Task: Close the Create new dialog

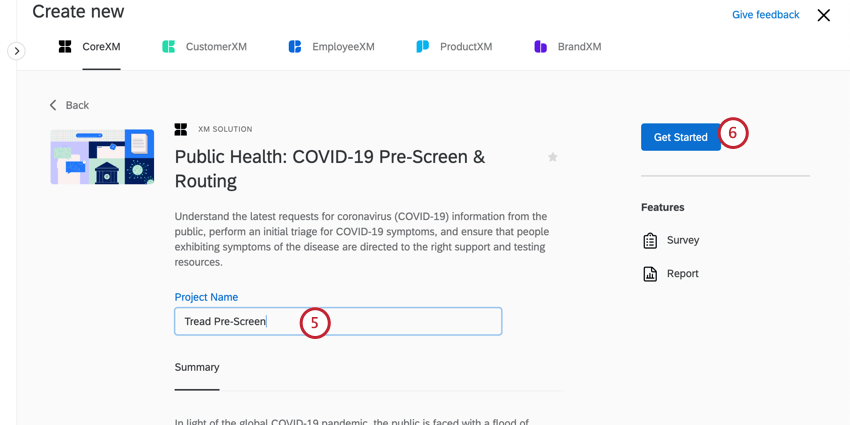Action: click(x=823, y=15)
